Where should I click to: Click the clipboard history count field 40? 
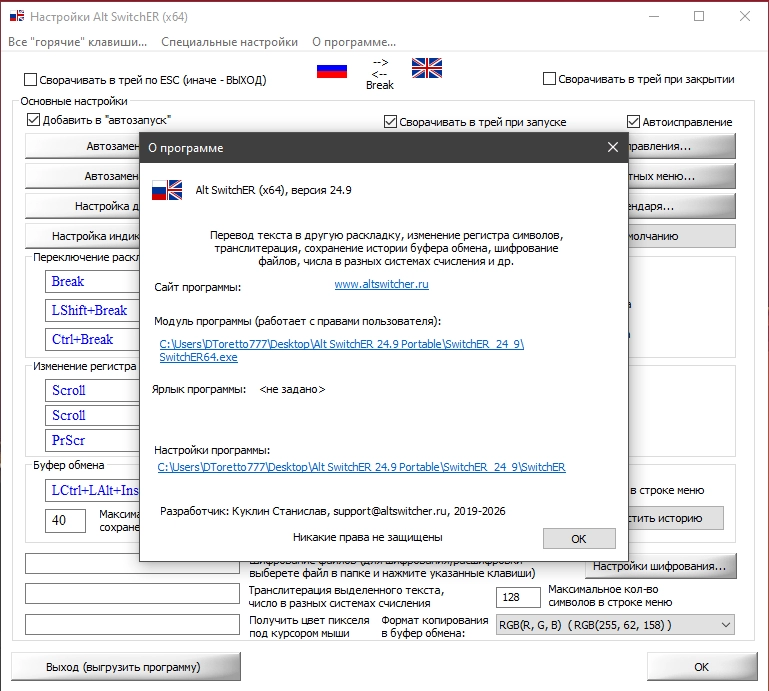65,520
